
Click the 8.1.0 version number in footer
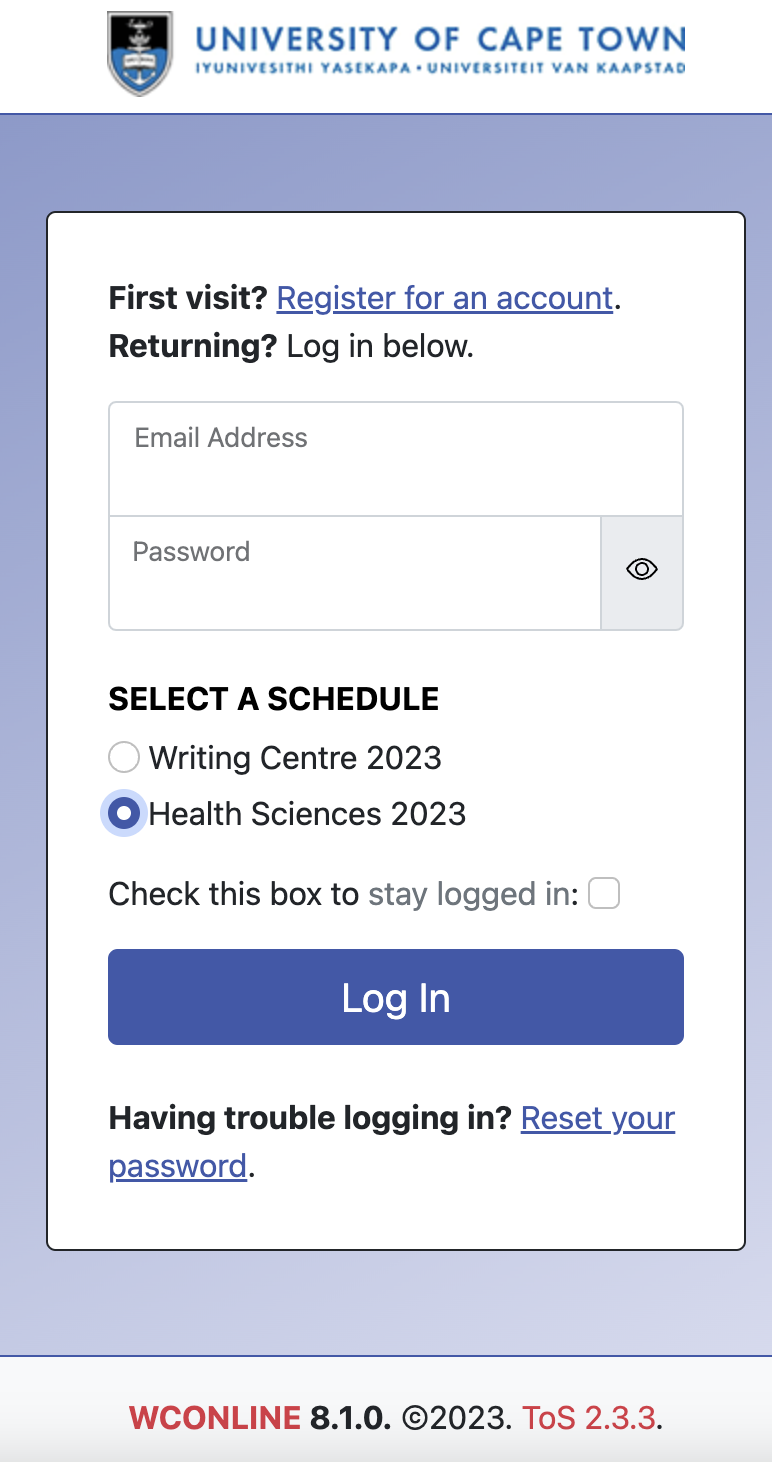350,1417
